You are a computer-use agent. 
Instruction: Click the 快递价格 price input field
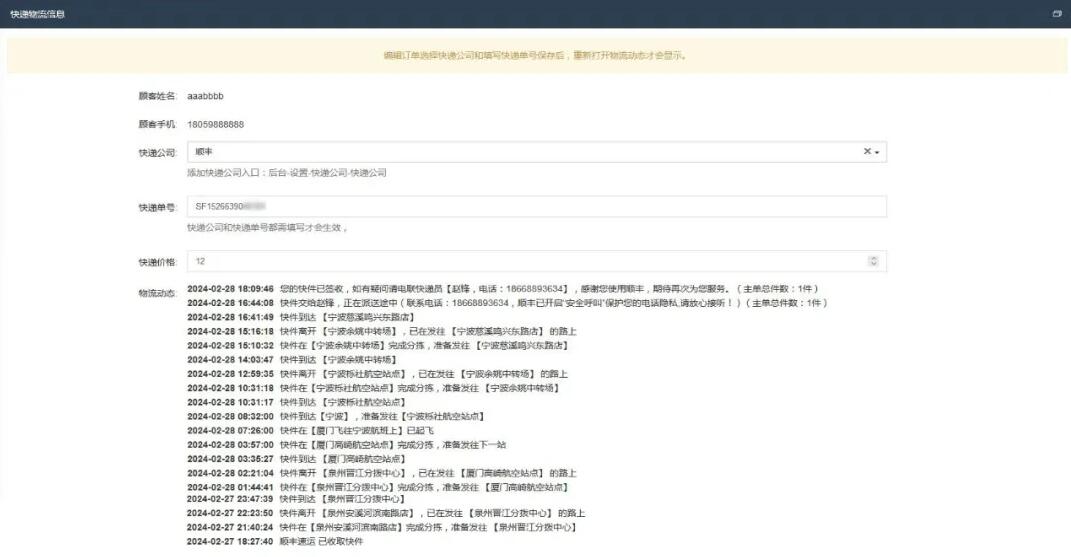tap(530, 261)
